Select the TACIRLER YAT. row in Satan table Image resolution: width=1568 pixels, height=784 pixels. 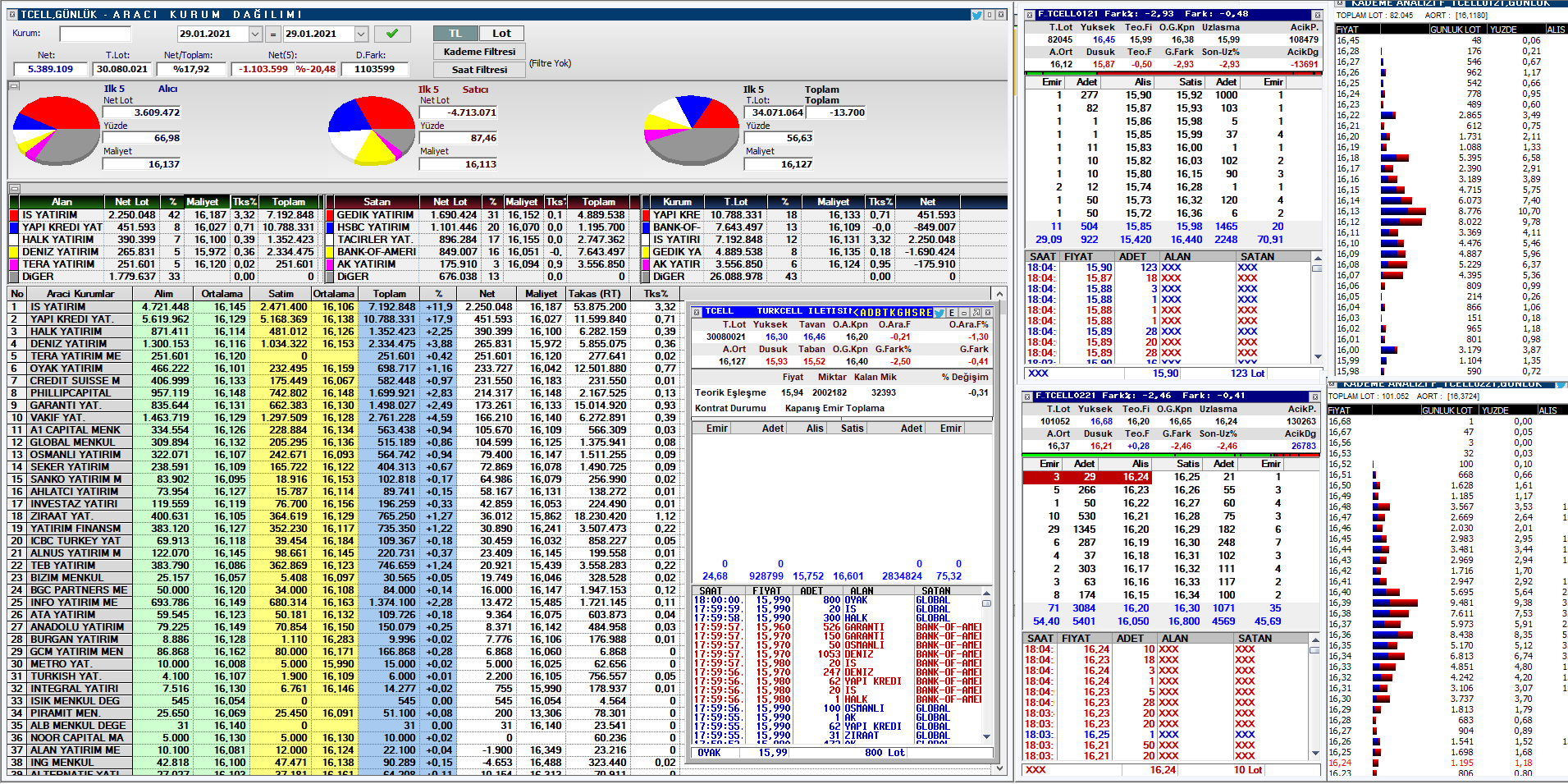pos(482,240)
